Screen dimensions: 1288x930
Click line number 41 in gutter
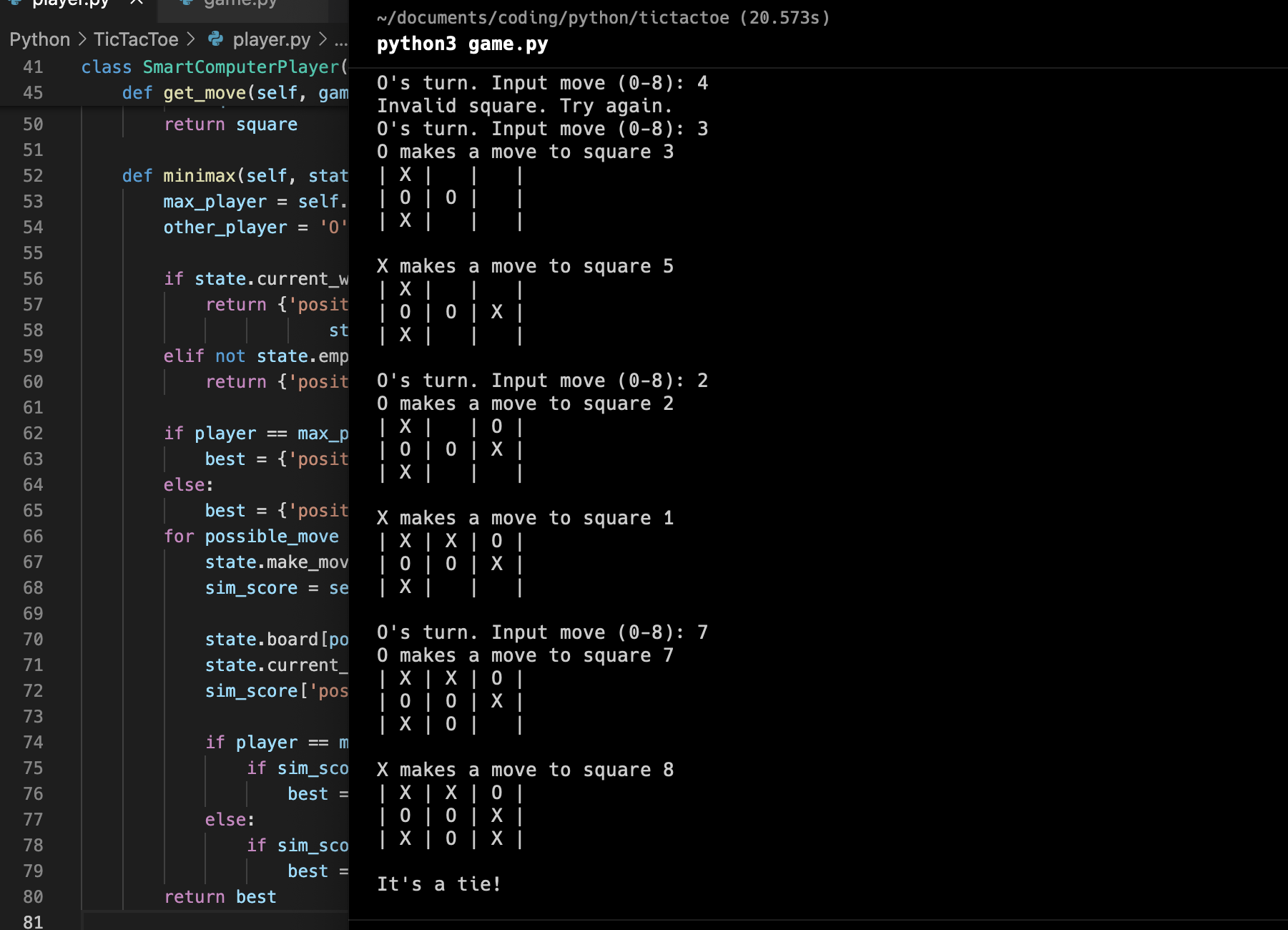tap(33, 67)
